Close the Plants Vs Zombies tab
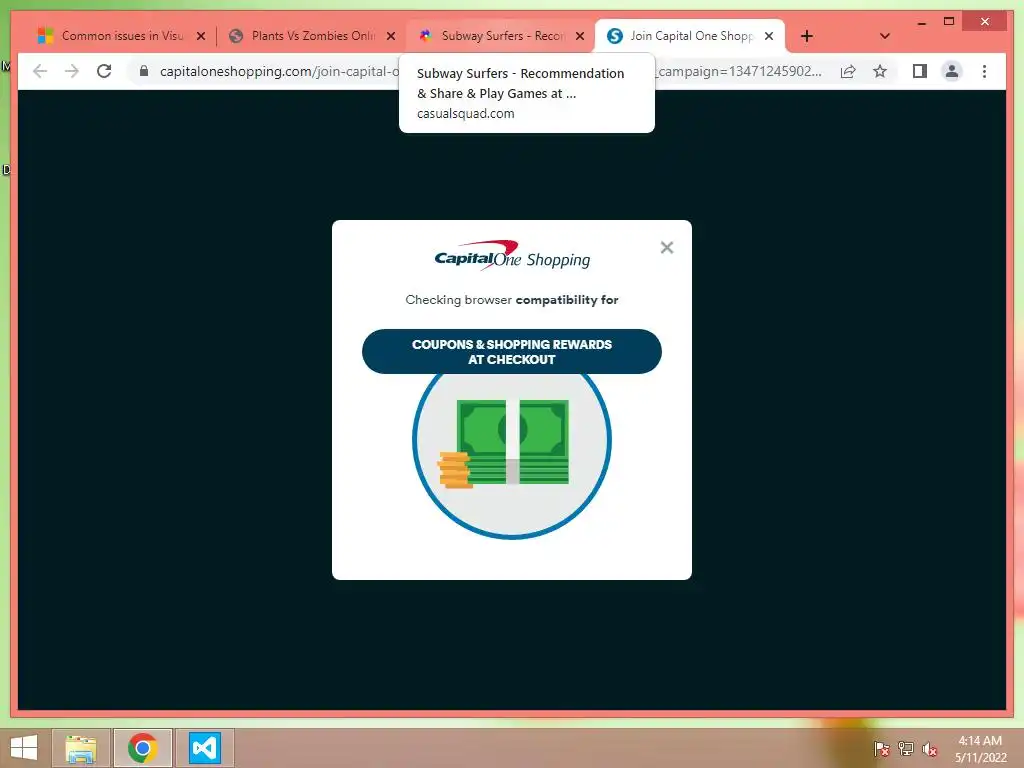 click(x=391, y=36)
